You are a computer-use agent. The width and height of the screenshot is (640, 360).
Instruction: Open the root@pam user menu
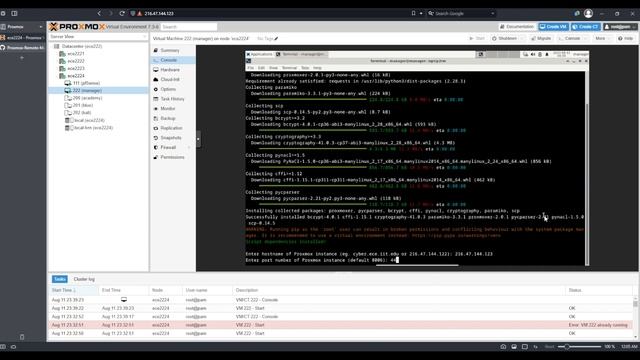pyautogui.click(x=620, y=27)
